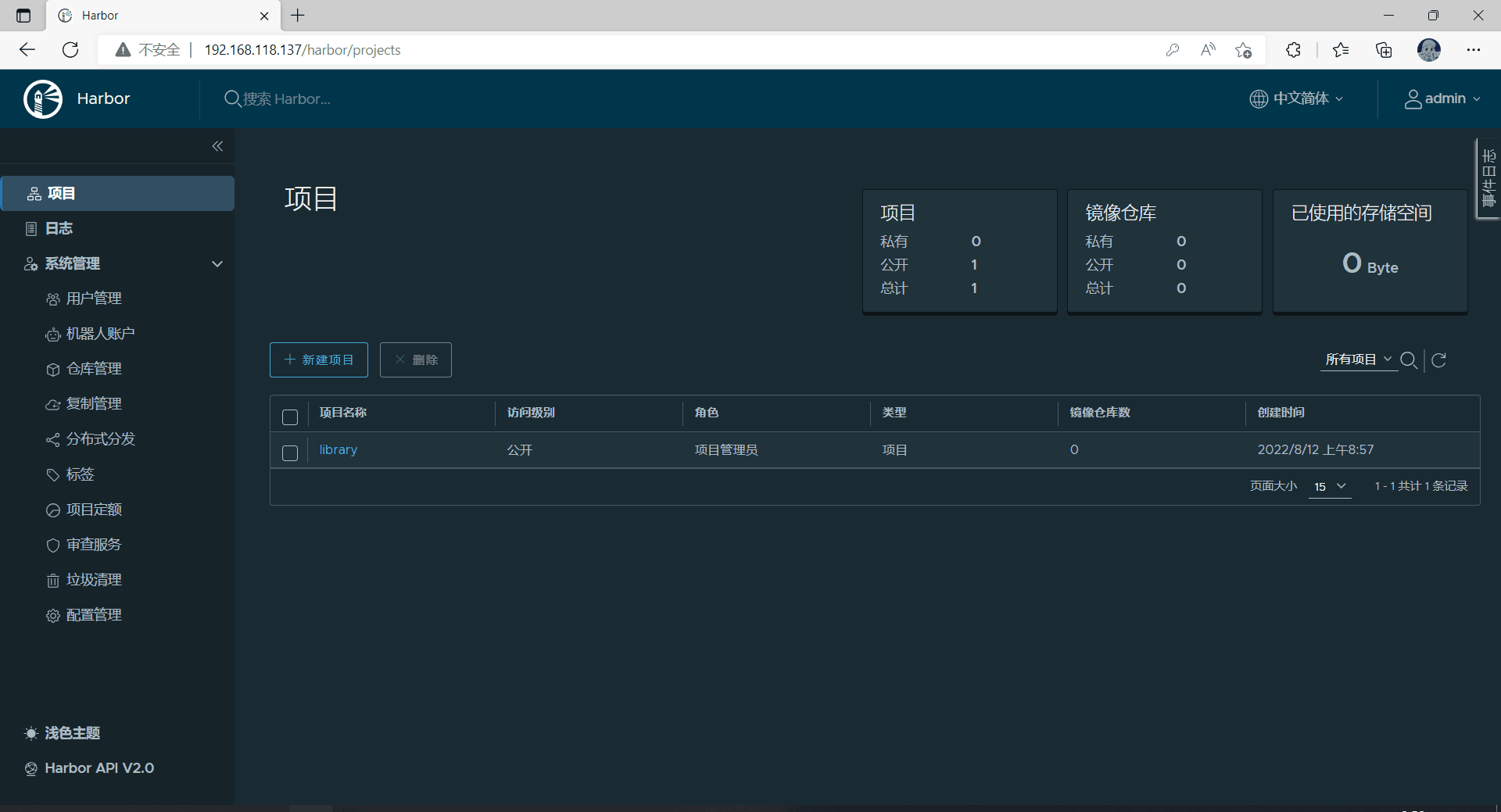
Task: Reload the browser page
Action: point(70,50)
